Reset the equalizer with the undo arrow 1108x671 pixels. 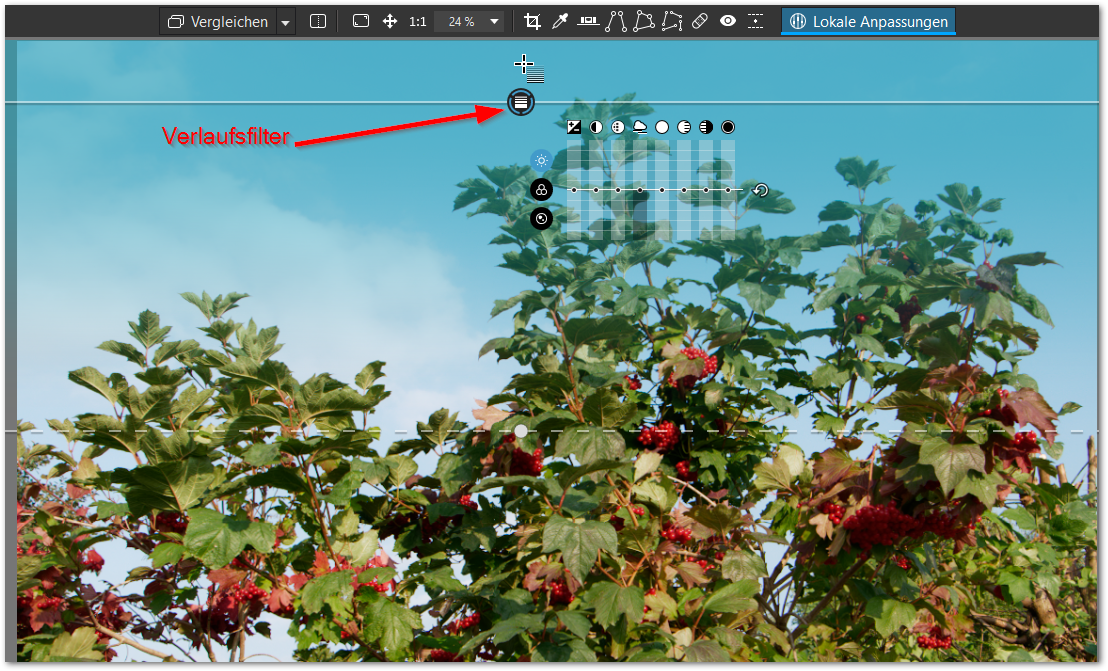[761, 190]
